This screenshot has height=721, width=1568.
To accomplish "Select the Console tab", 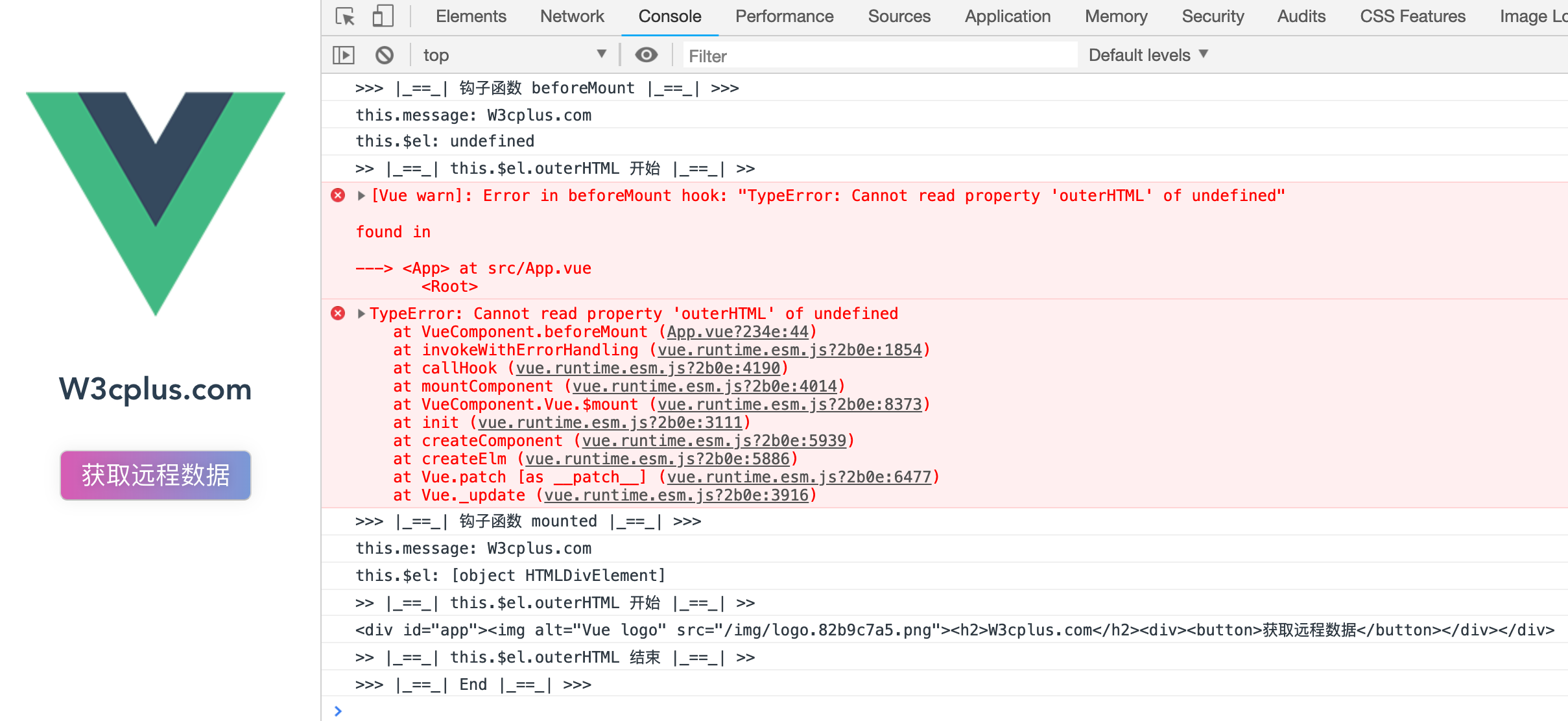I will 670,16.
